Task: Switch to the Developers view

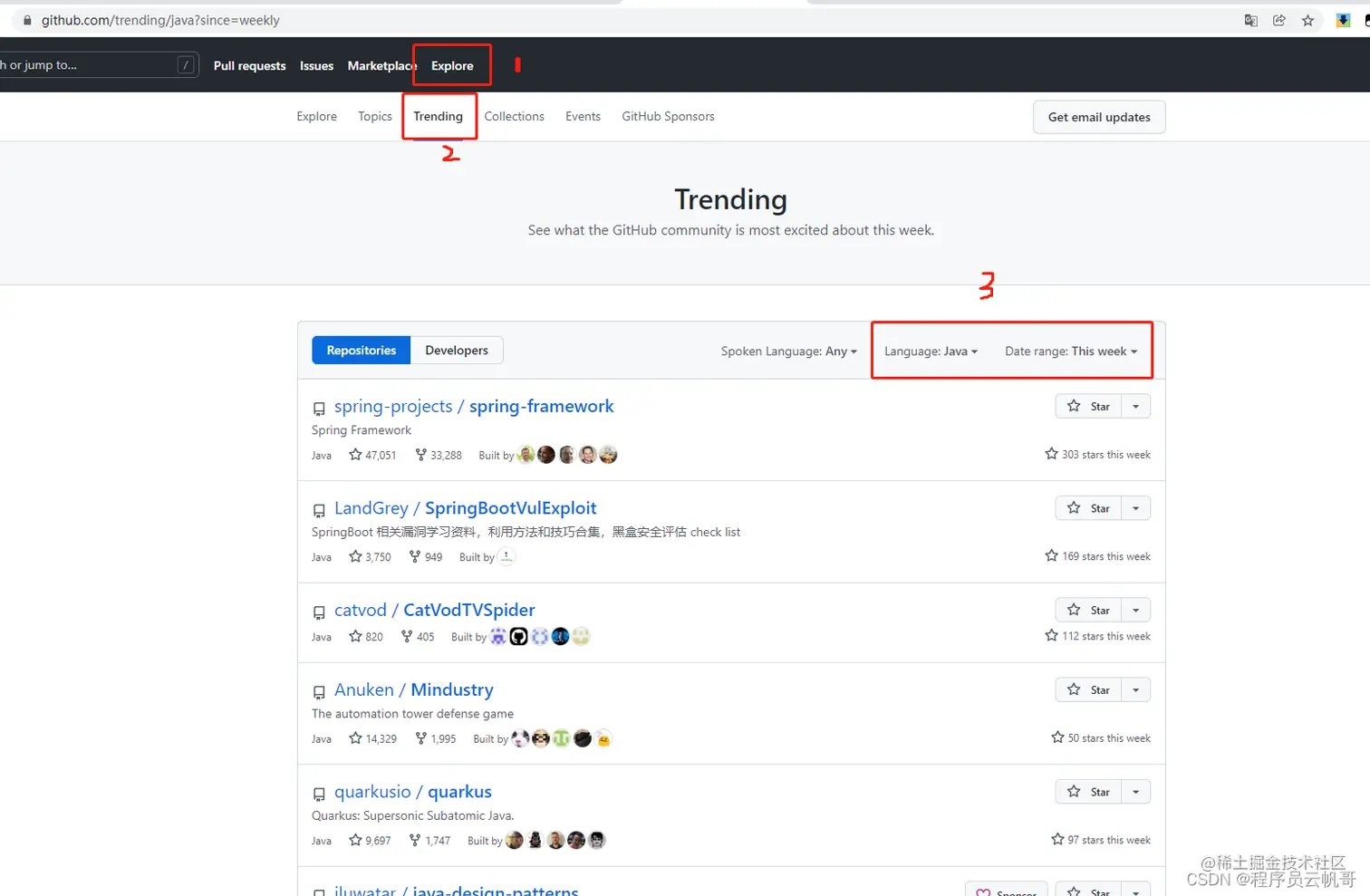Action: [457, 351]
